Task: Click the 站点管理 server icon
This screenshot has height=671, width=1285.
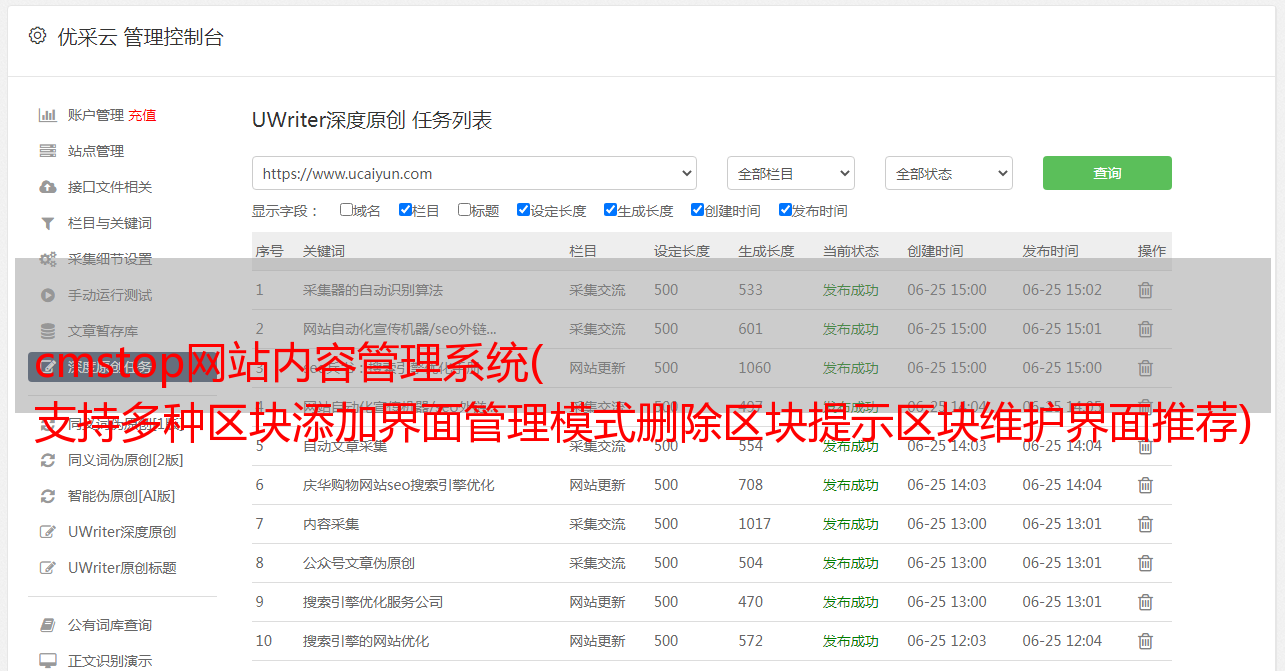Action: [47, 151]
